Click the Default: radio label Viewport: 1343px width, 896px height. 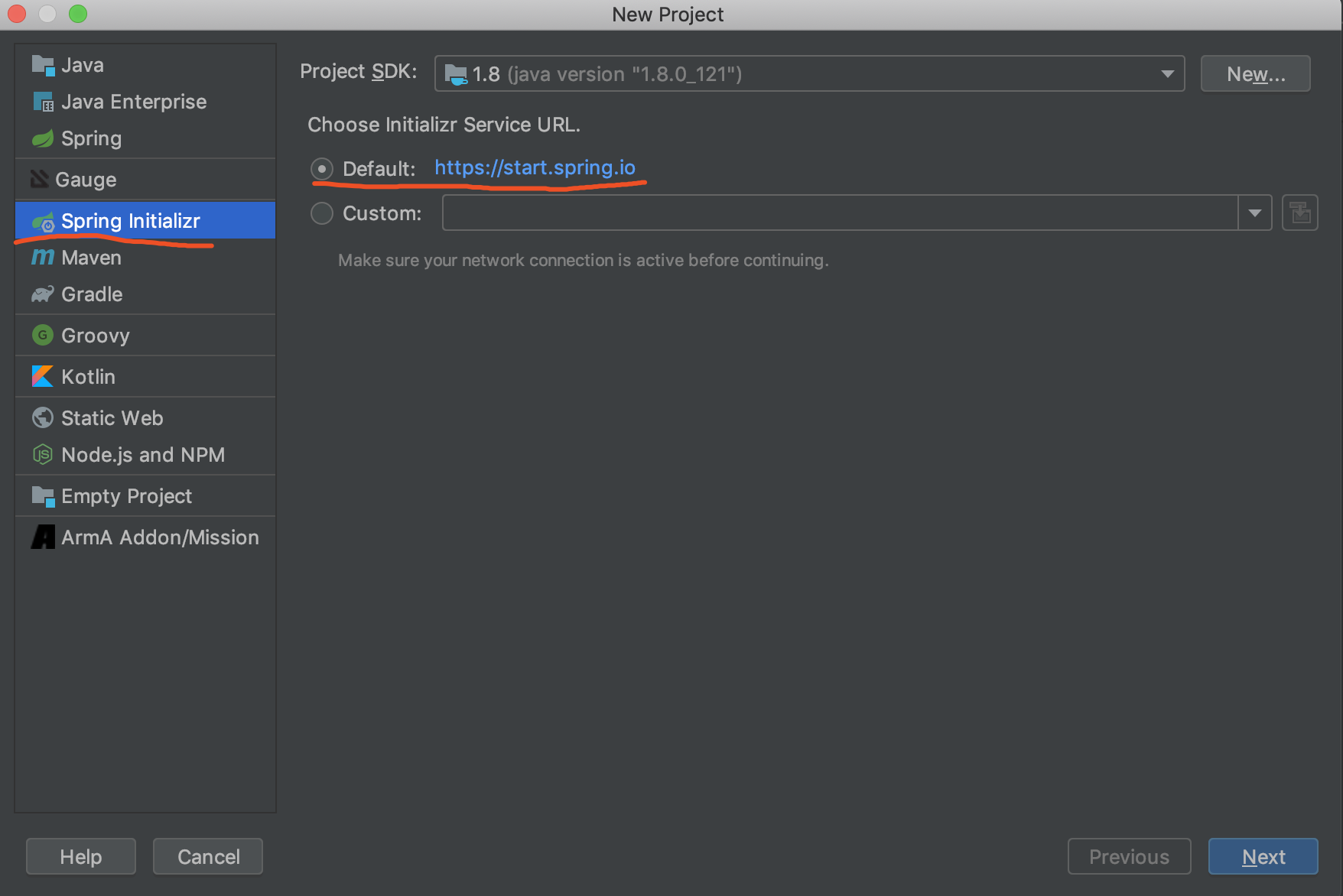[x=379, y=169]
